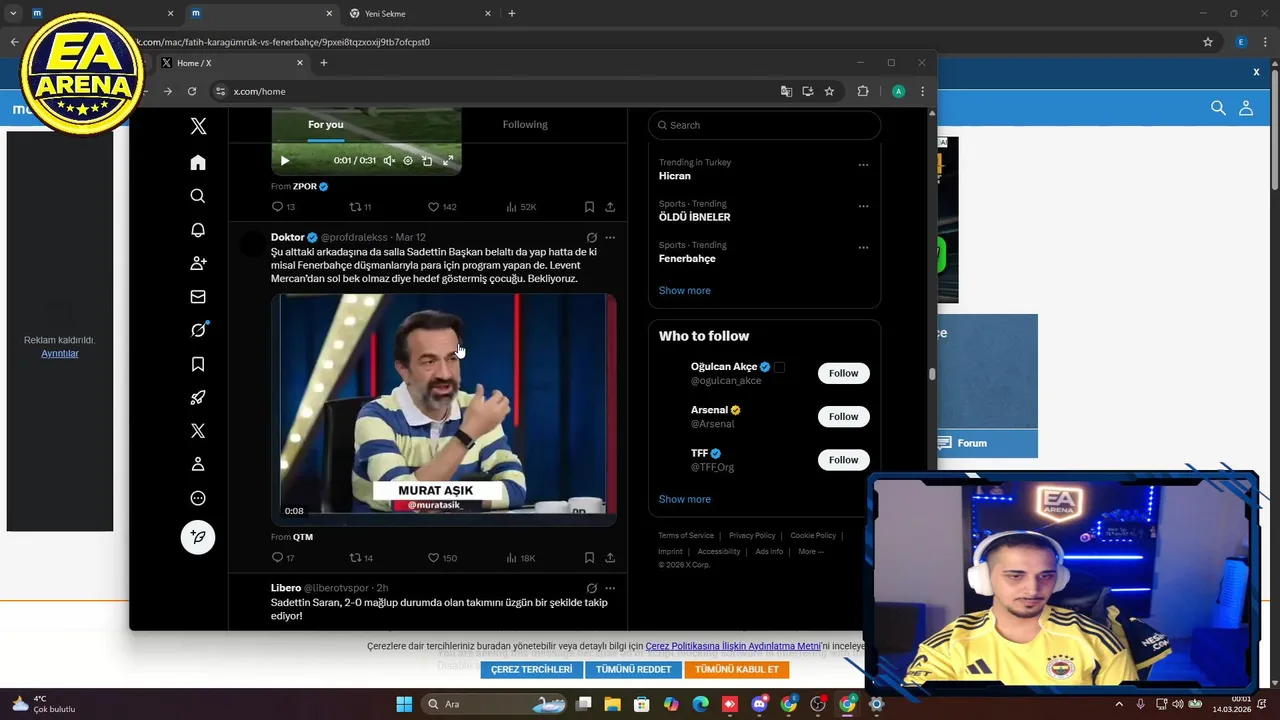Open Discord from the taskbar
This screenshot has width=1280, height=720.
[x=759, y=704]
